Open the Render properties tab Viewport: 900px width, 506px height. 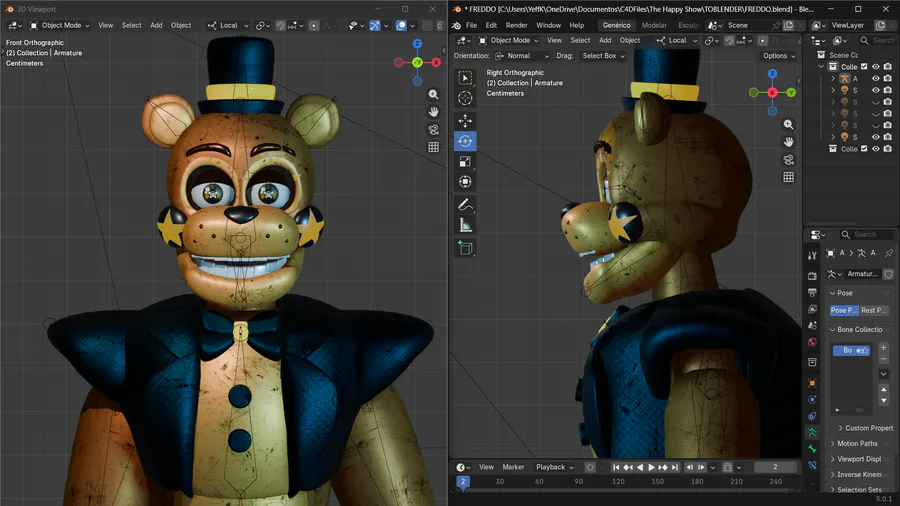tap(812, 276)
